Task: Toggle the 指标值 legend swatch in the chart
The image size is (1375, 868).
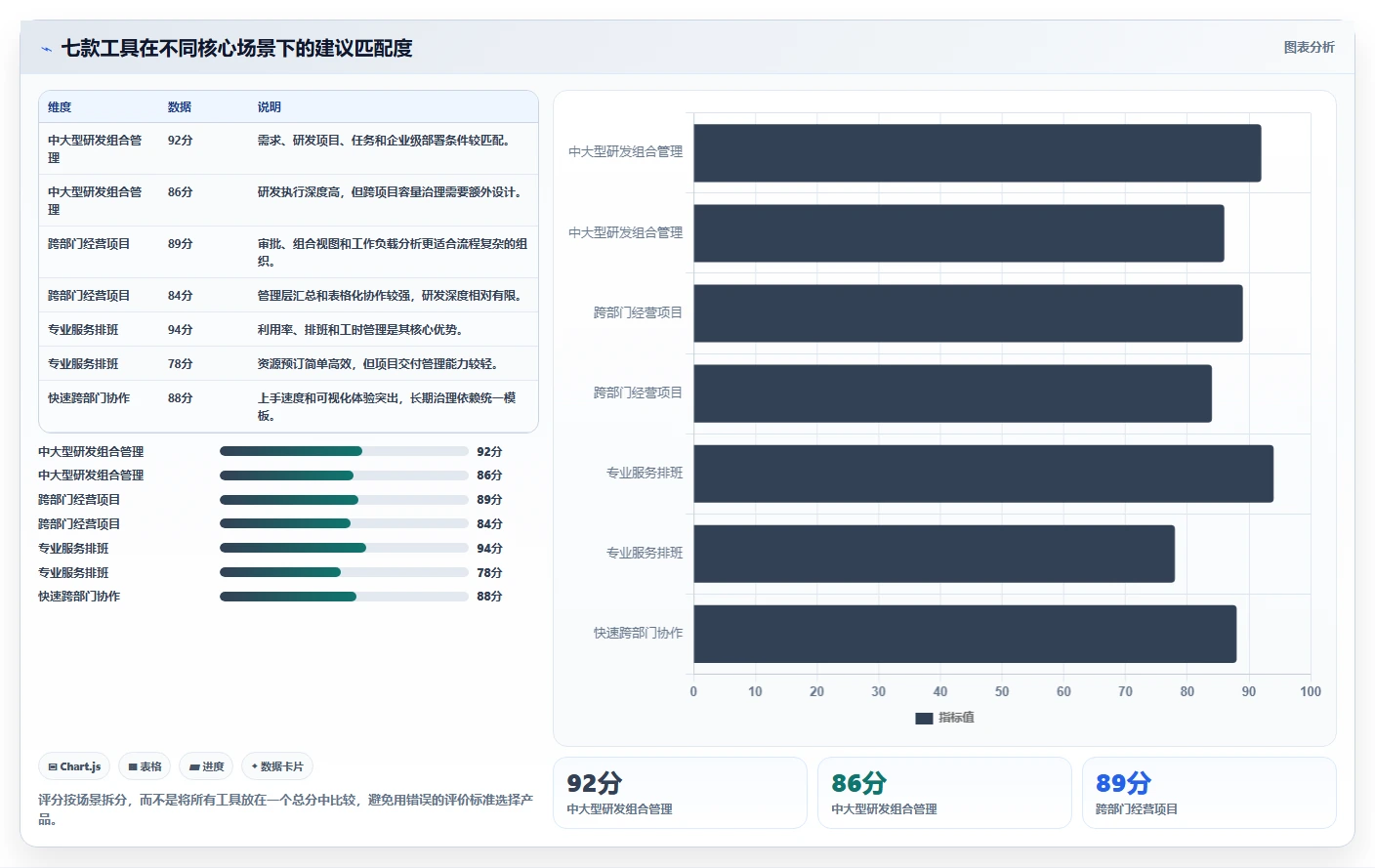Action: 924,718
